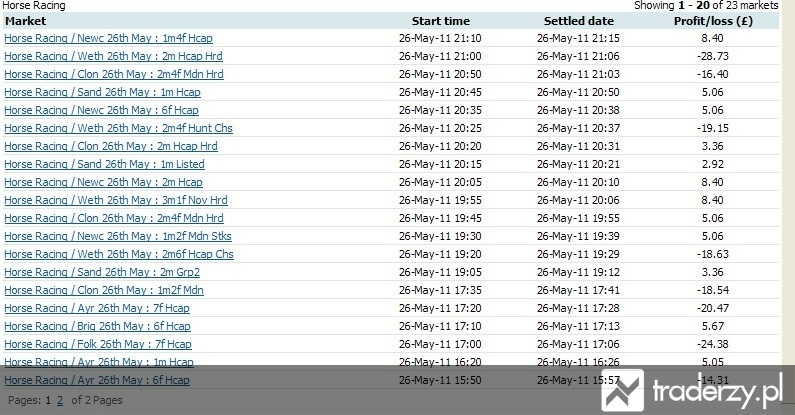Open Clon 26th May 2m4f Mdn Hrd at 20:50
This screenshot has width=795, height=415.
coord(114,74)
